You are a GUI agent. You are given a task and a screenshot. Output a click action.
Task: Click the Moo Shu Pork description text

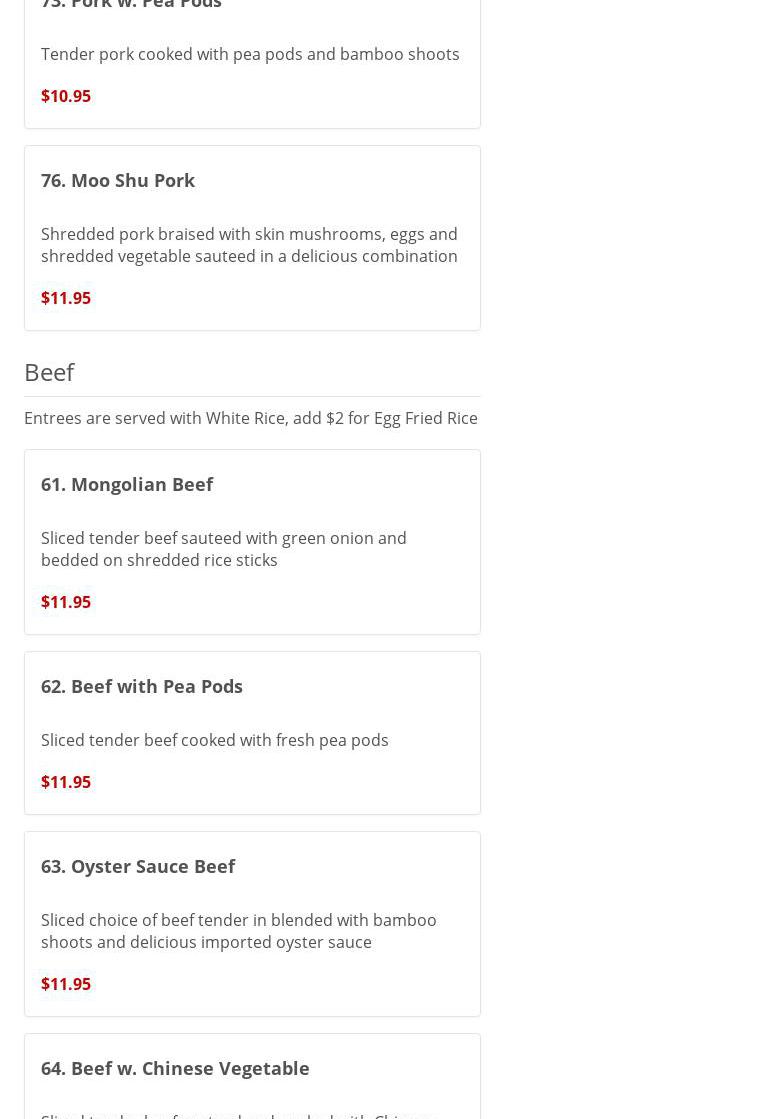click(x=249, y=245)
